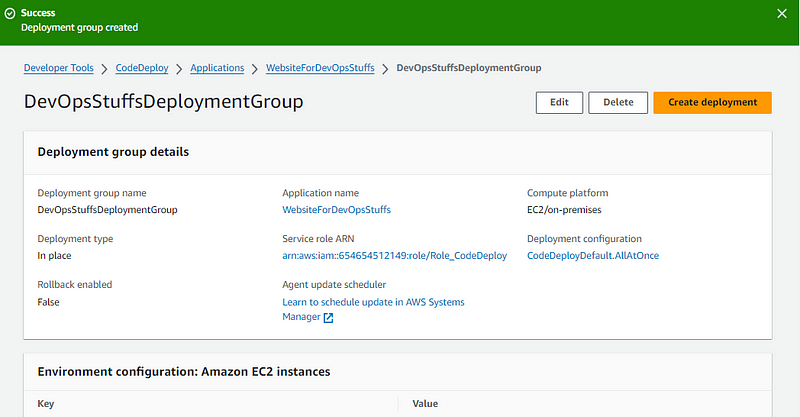Navigate to Applications breadcrumb
Viewport: 800px width, 417px height.
tap(217, 68)
